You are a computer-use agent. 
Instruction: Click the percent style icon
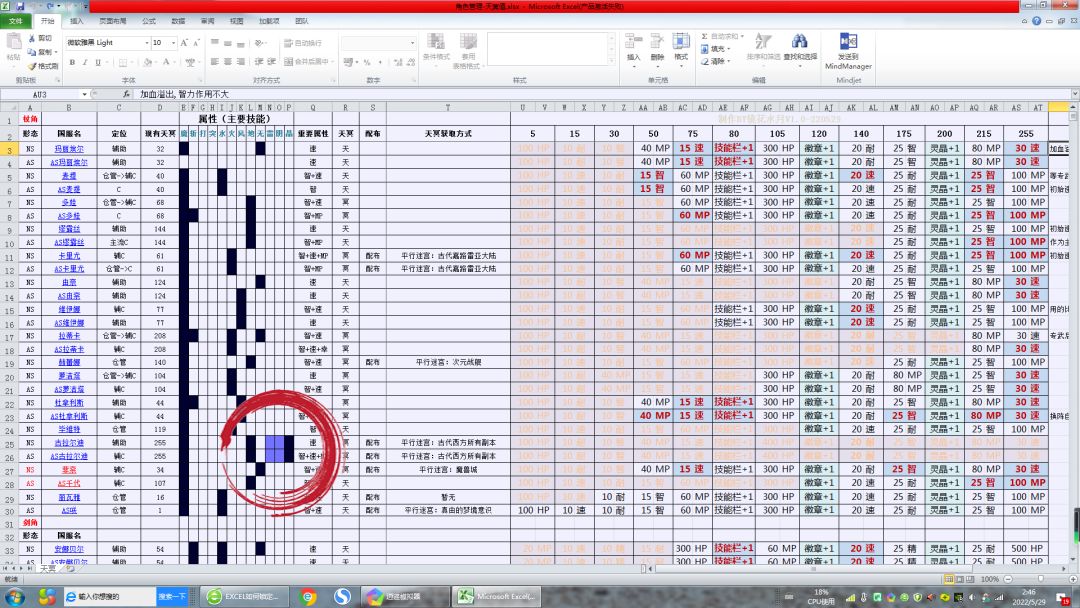click(x=366, y=62)
